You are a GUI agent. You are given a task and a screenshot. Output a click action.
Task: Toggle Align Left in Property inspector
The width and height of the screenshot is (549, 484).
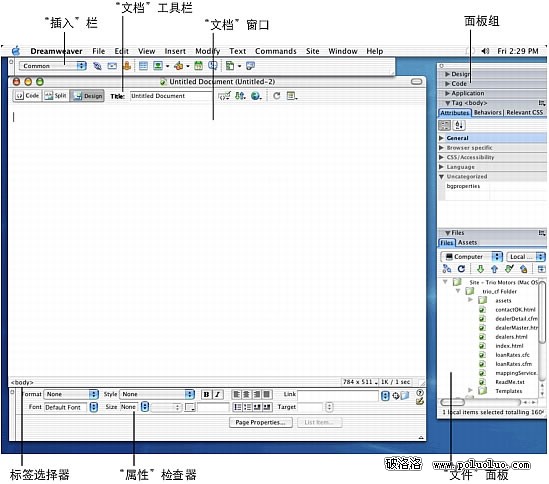click(236, 395)
